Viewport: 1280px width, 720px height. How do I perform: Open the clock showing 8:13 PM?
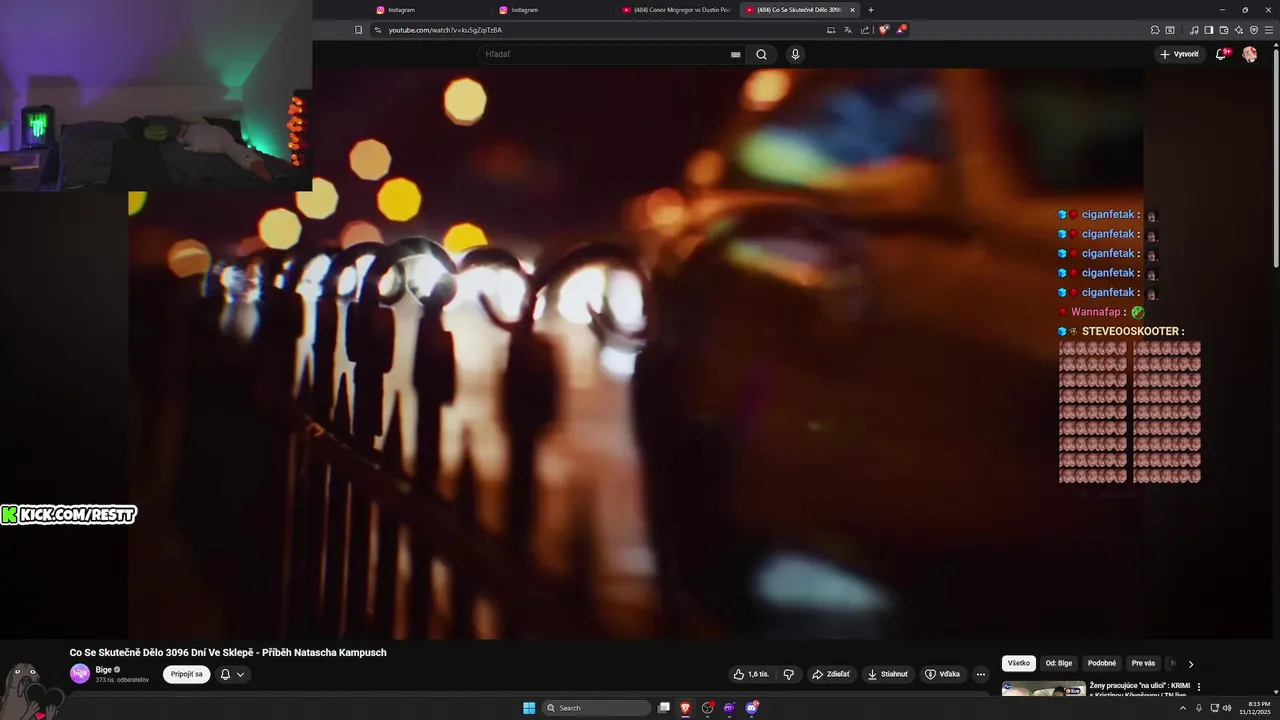point(1254,708)
